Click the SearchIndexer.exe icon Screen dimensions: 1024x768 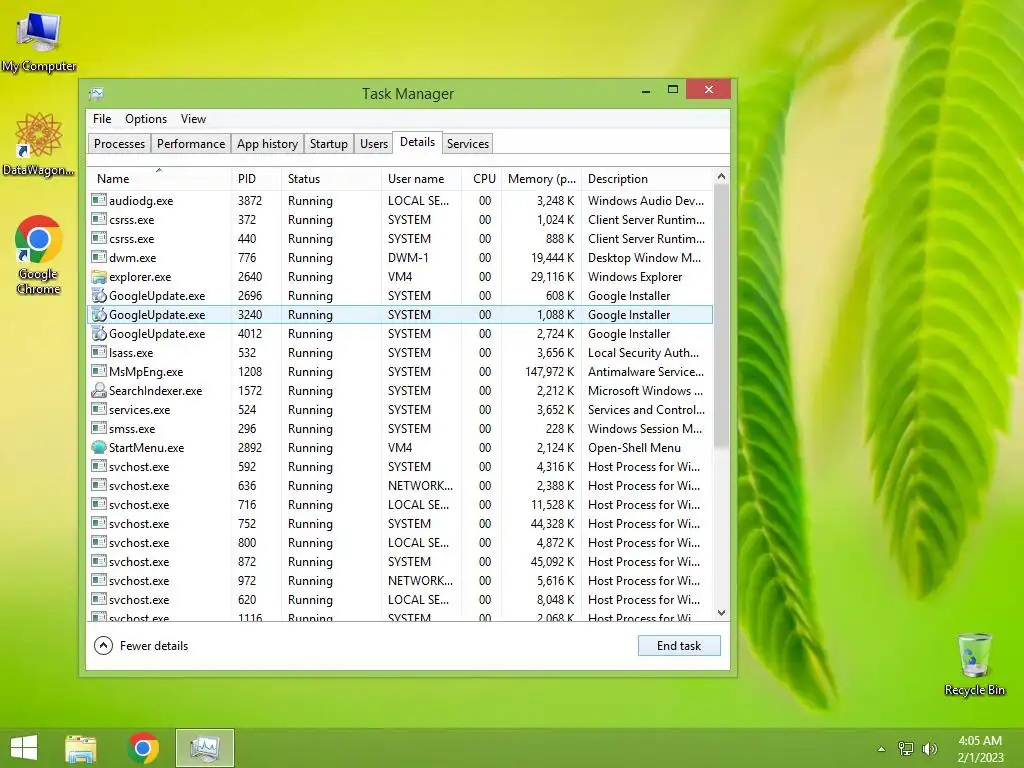[x=99, y=390]
